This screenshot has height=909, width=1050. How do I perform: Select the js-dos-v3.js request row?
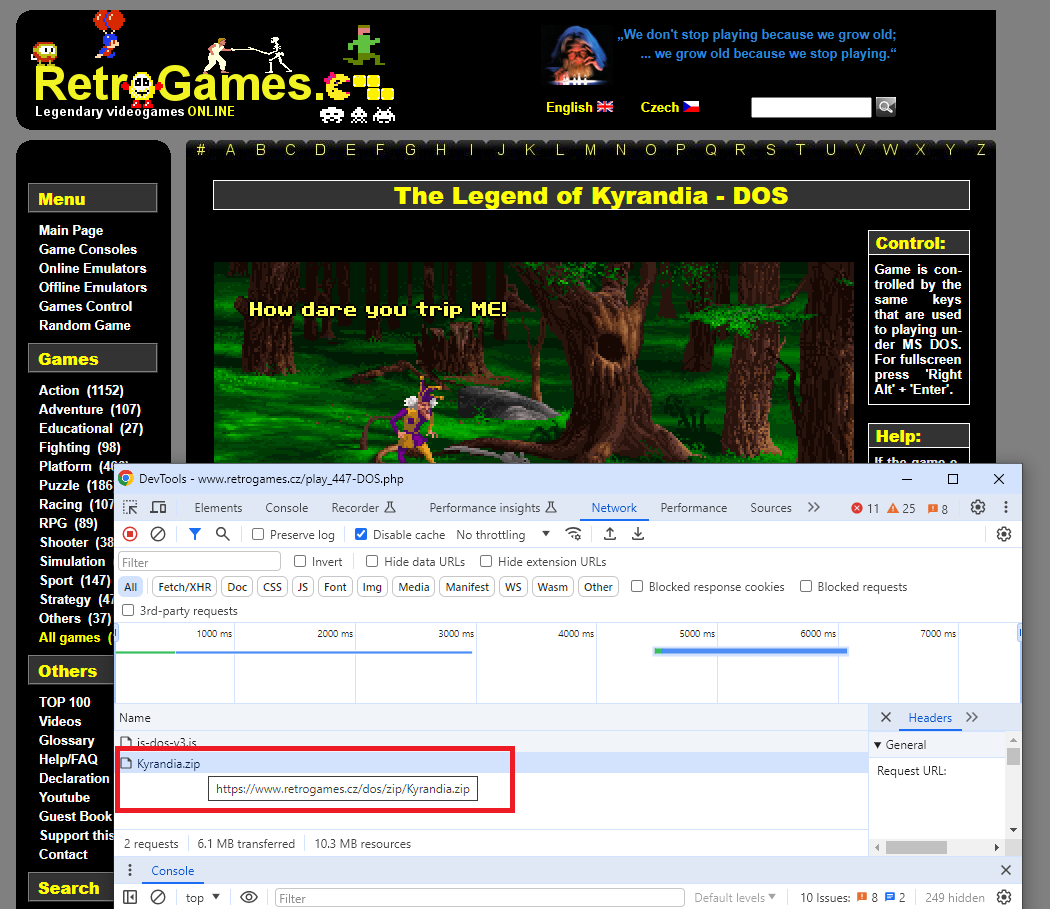[x=492, y=742]
